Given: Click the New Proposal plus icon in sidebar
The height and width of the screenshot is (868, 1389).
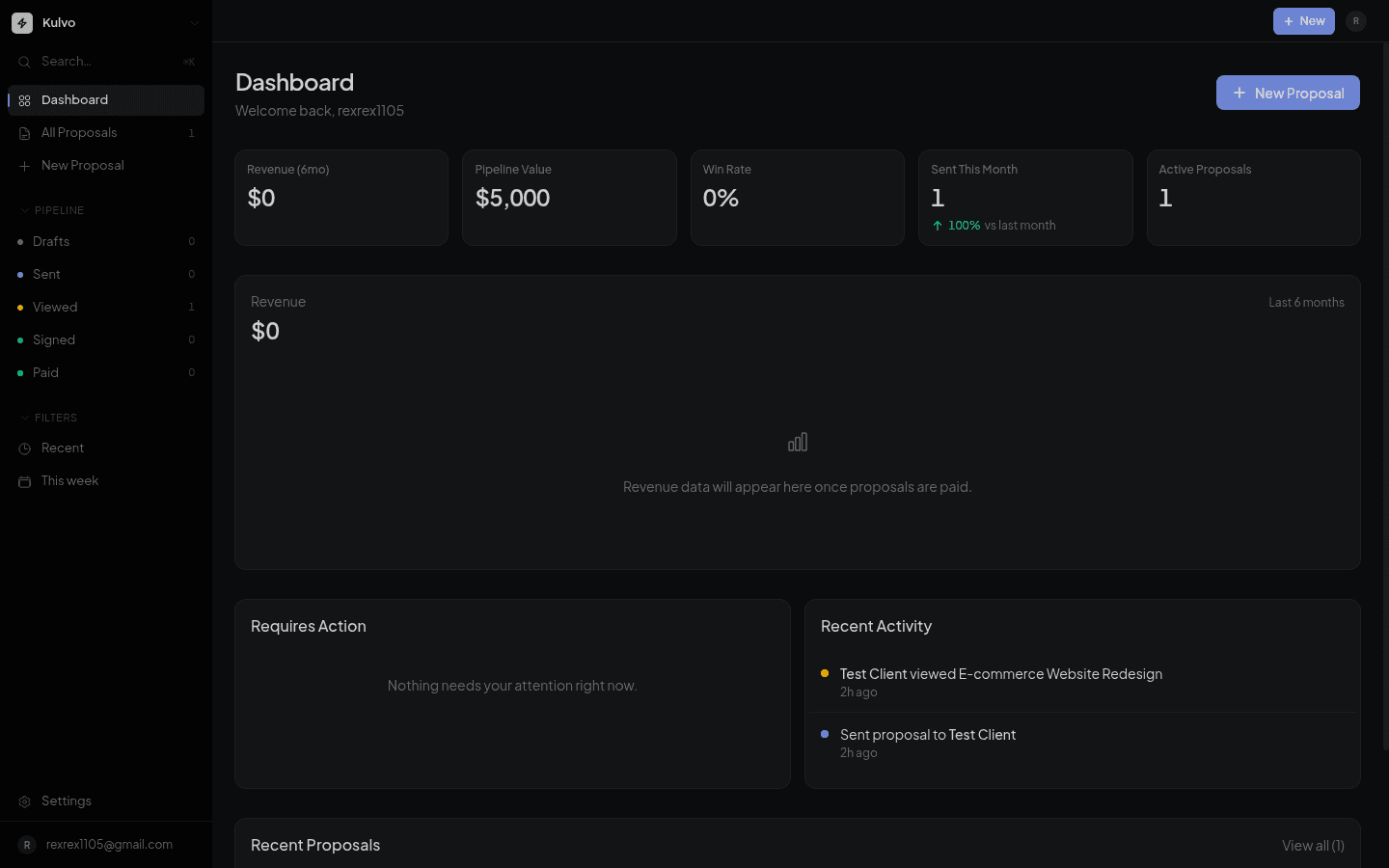Looking at the screenshot, I should coord(24,165).
